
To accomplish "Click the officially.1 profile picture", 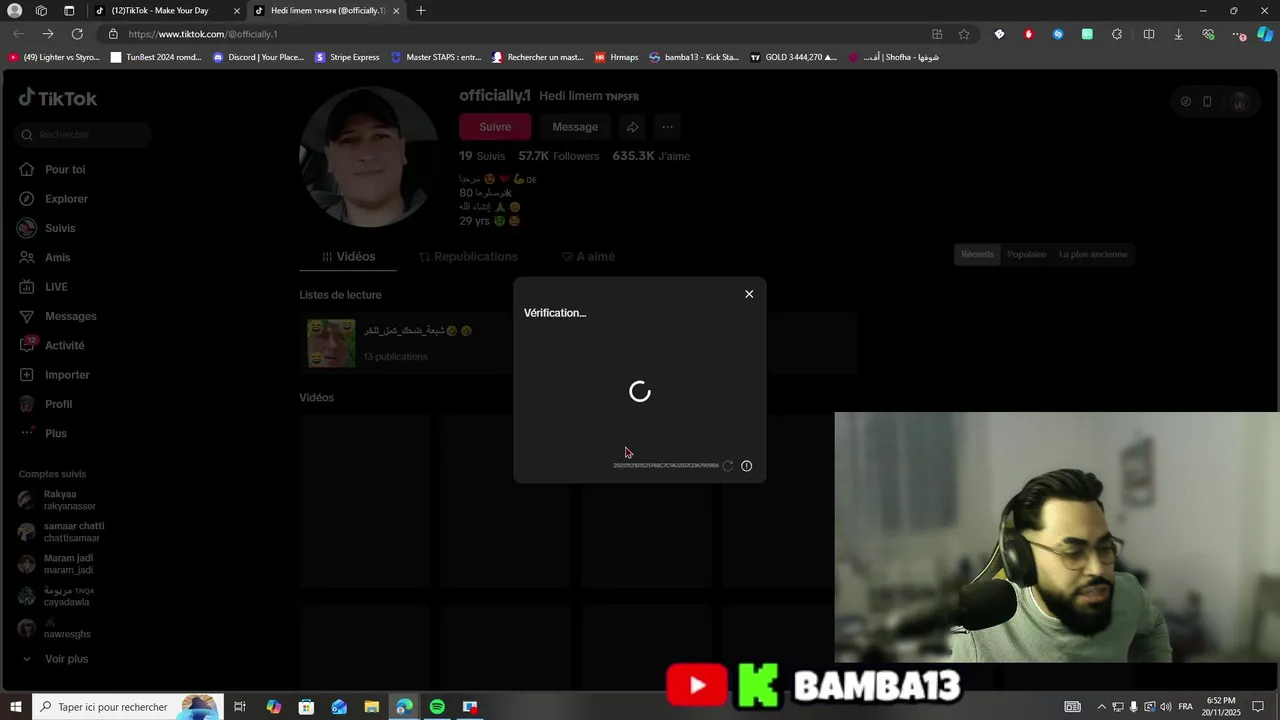I will pos(369,156).
